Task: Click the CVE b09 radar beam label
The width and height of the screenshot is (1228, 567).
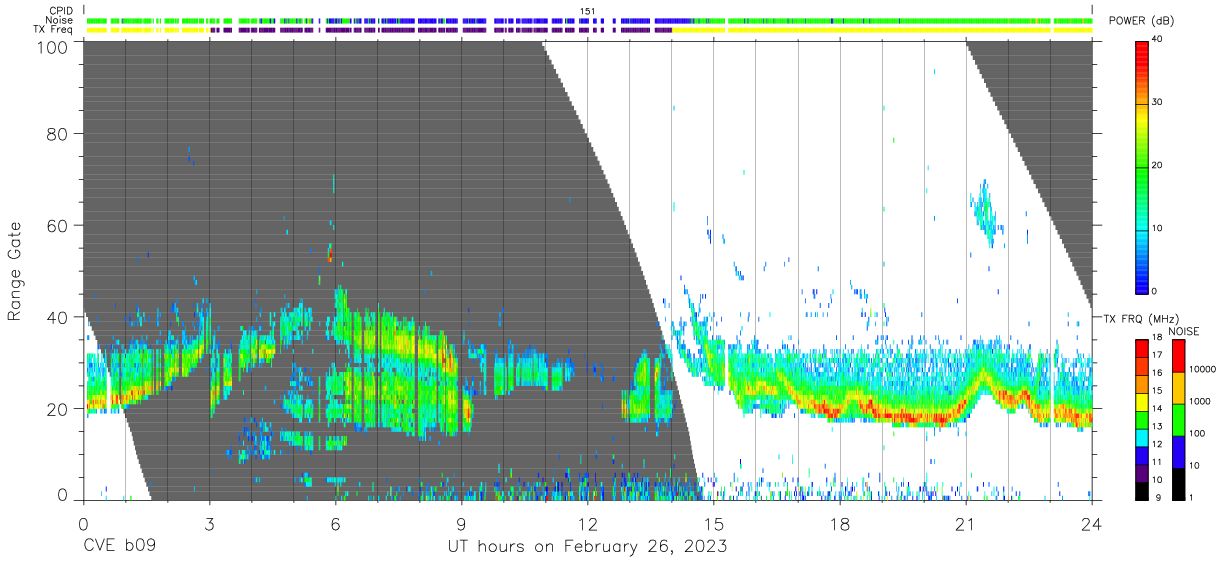Action: 119,547
